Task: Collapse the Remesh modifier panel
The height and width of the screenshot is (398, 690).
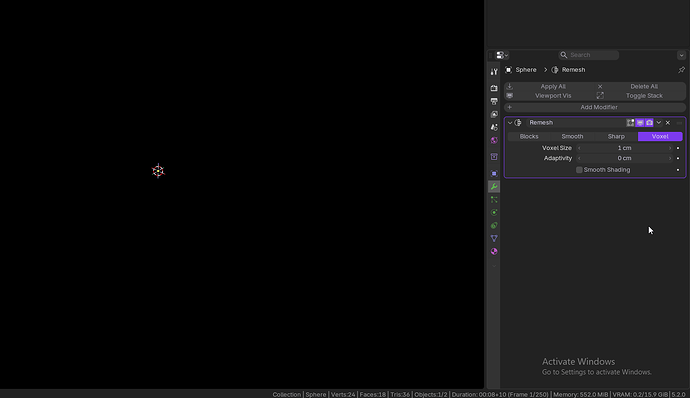Action: [510, 123]
